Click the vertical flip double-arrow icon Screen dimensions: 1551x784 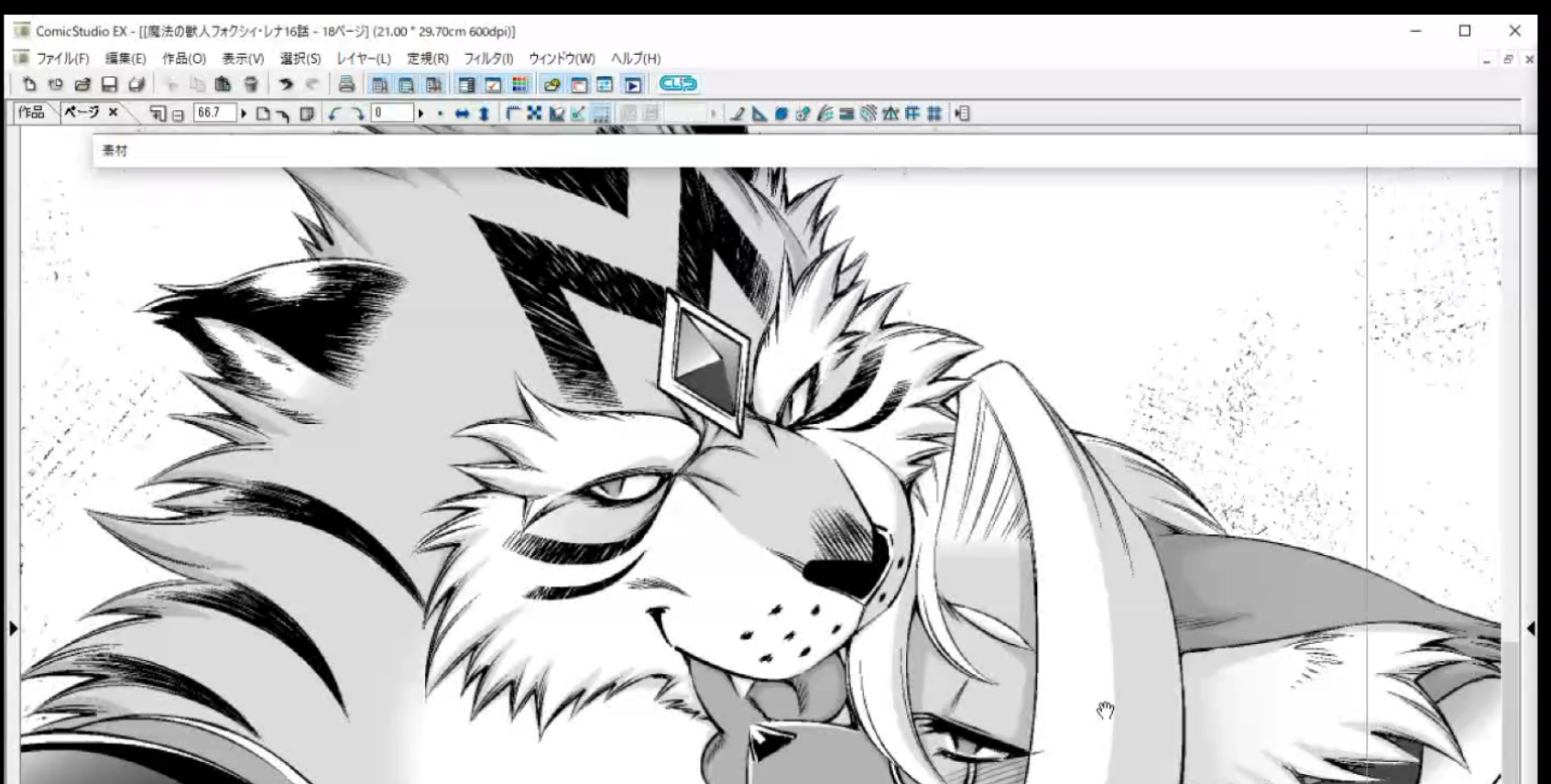pyautogui.click(x=484, y=114)
